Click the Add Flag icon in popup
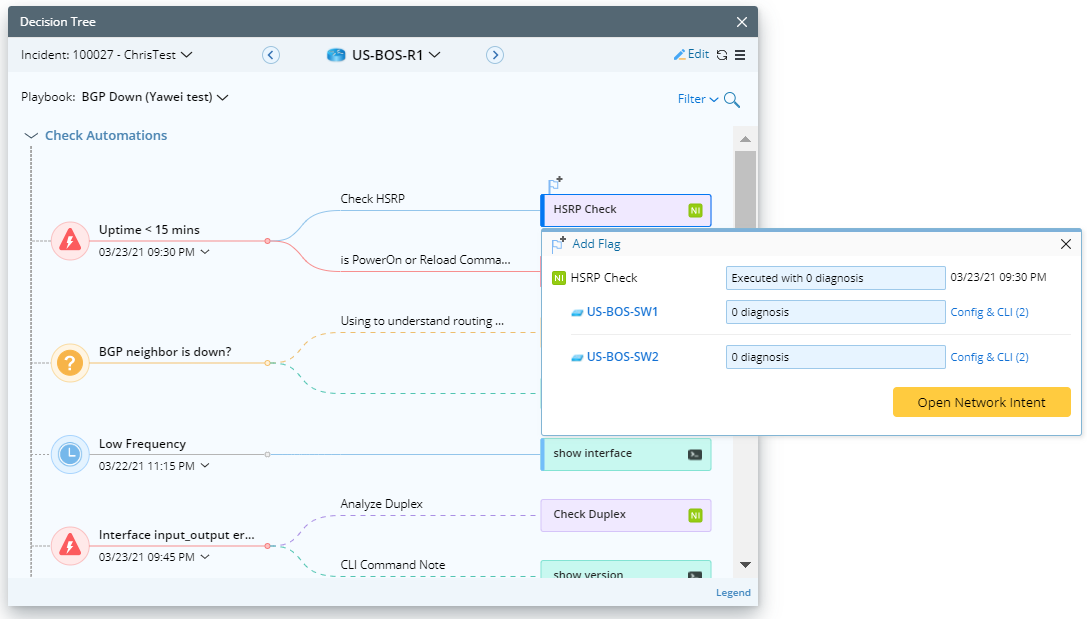The image size is (1087, 619). click(559, 244)
